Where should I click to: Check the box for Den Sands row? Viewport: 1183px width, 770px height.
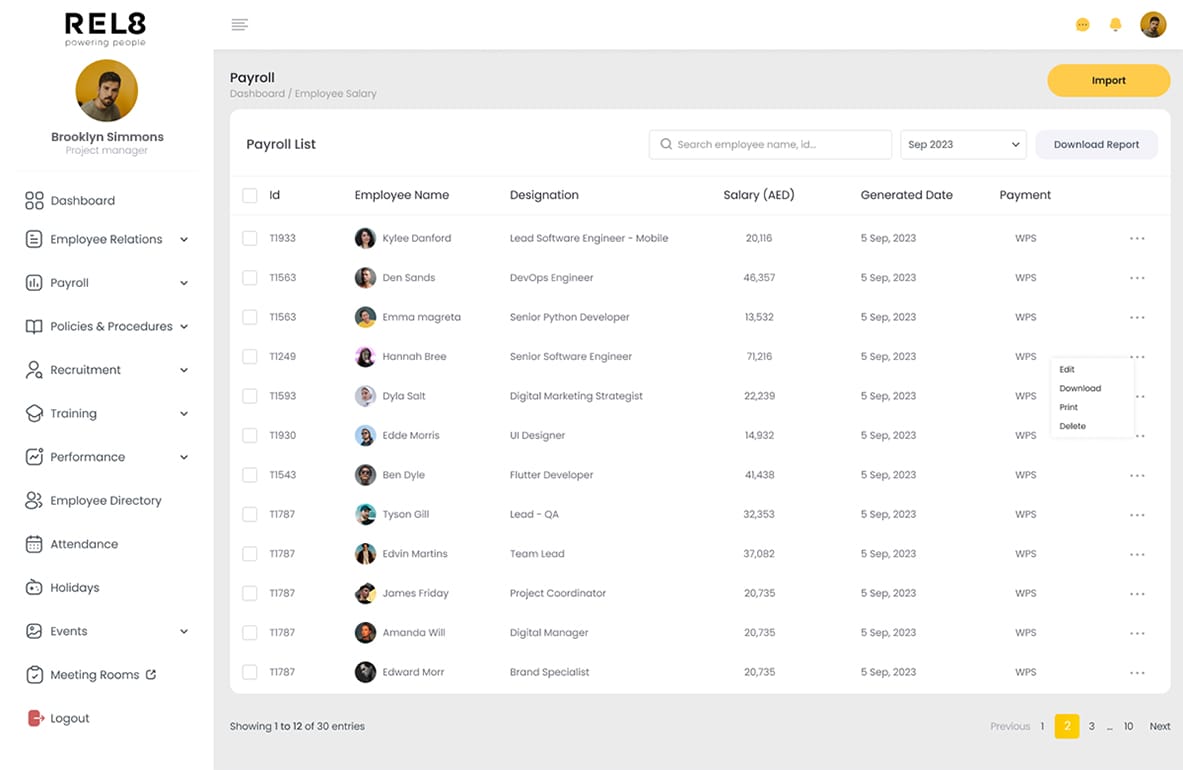tap(250, 278)
